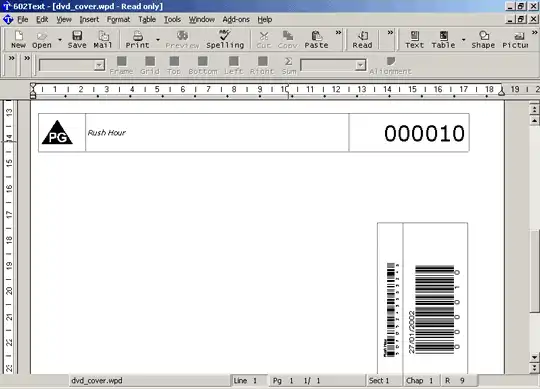Click dvd_cover.wpd in the status bar
Image resolution: width=540 pixels, height=389 pixels.
point(97,380)
